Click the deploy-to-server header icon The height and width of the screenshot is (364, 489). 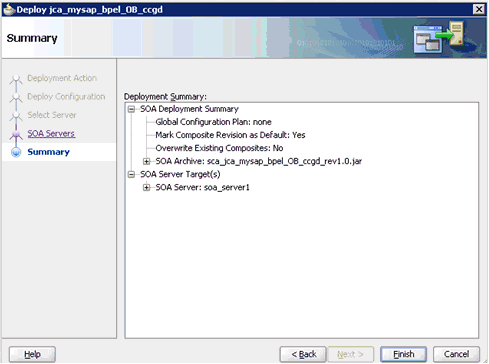tap(439, 37)
